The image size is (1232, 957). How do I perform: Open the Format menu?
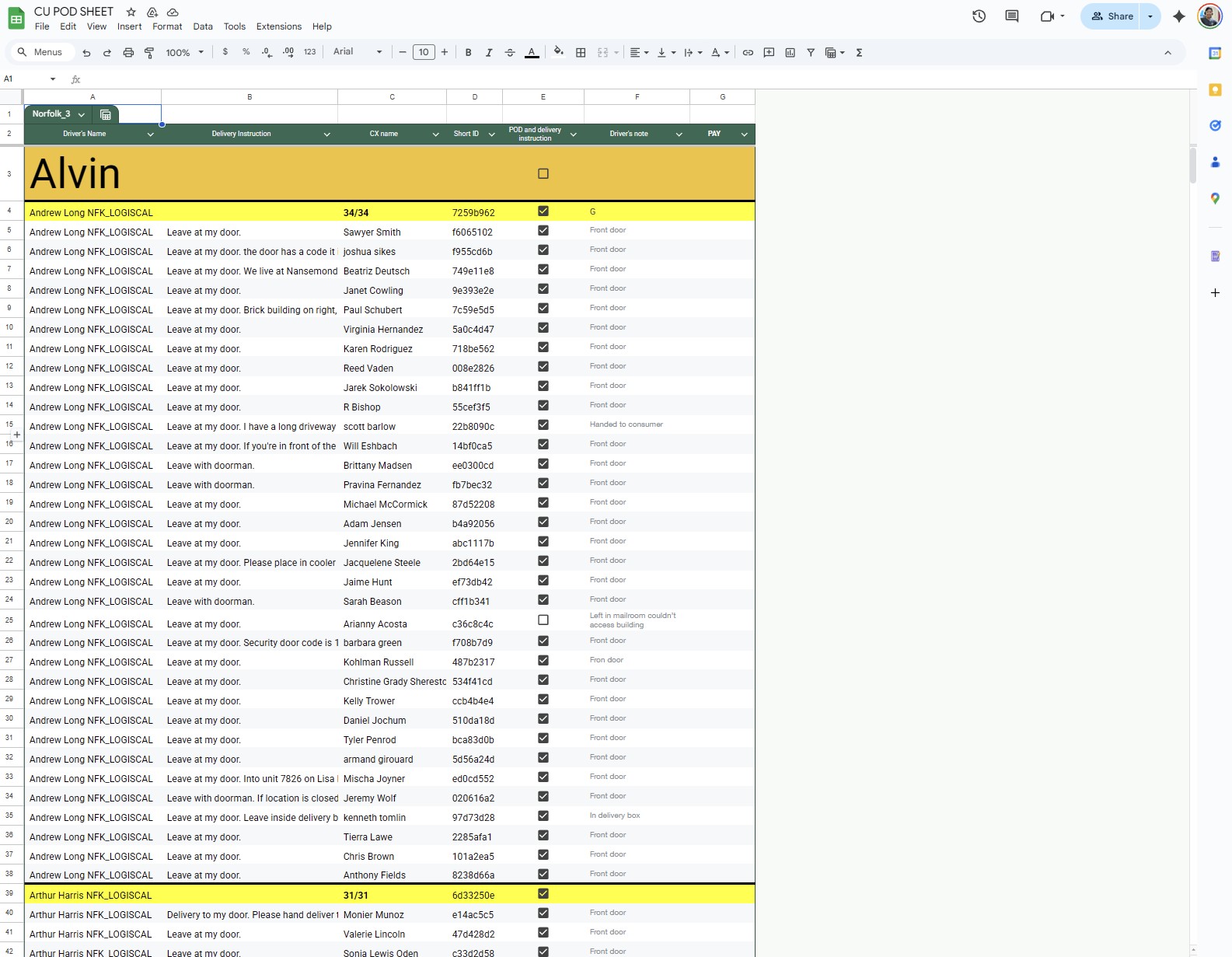tap(167, 26)
